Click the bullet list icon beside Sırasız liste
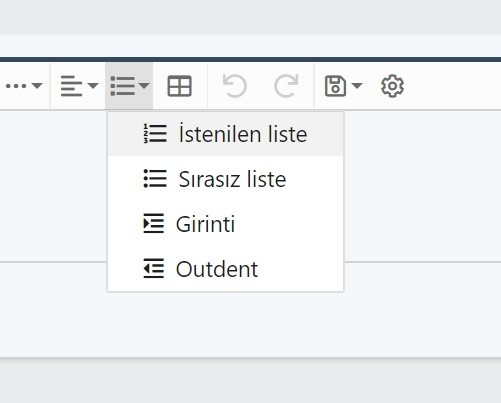501x403 pixels. (155, 179)
